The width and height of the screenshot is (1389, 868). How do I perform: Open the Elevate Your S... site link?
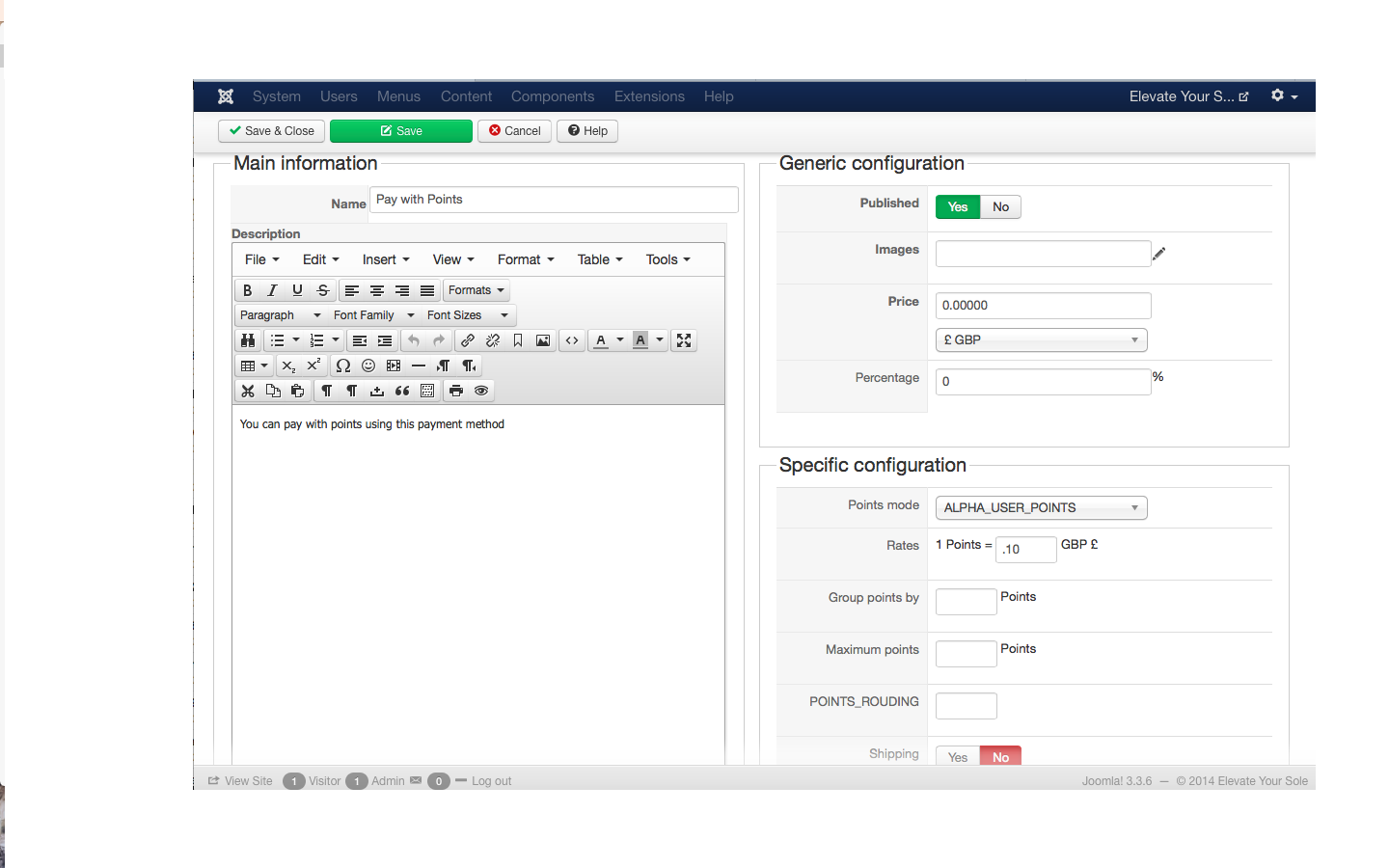coord(1189,96)
